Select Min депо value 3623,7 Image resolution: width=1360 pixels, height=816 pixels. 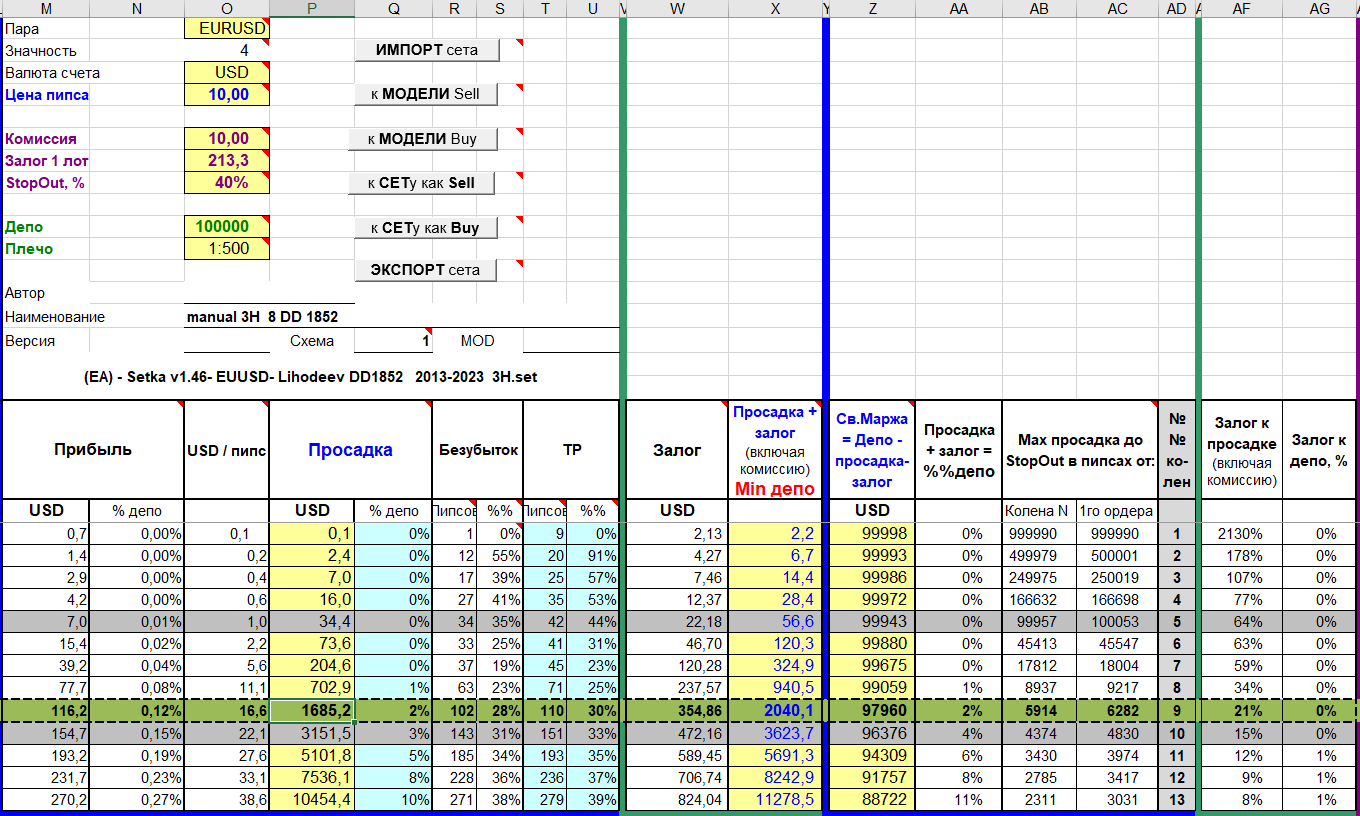pos(775,733)
